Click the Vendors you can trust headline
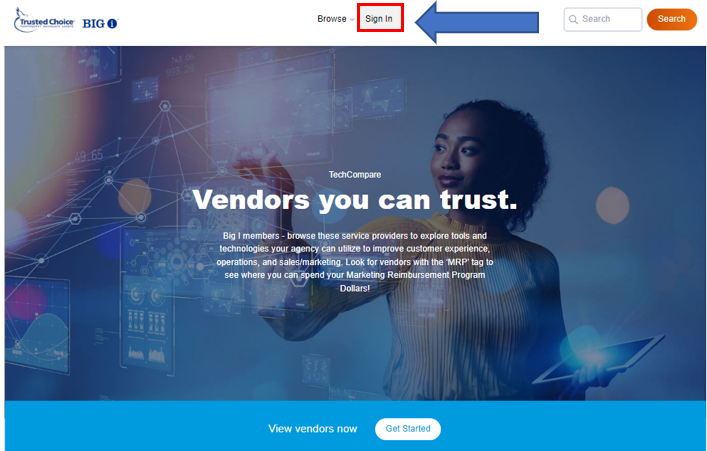 pos(355,199)
